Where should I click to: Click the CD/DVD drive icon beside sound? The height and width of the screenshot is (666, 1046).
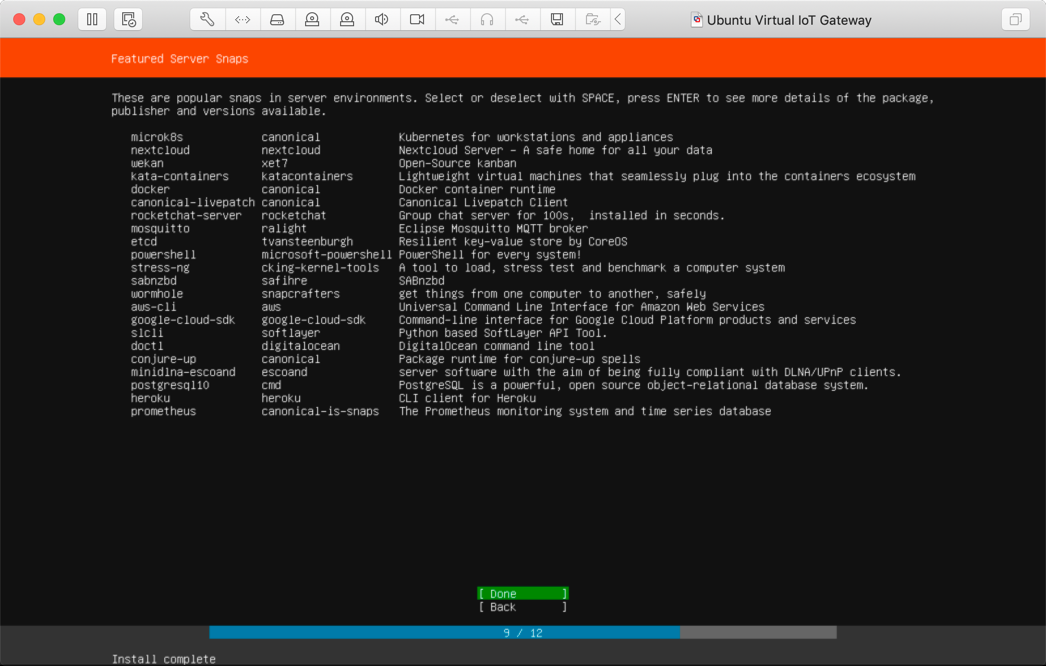point(347,19)
